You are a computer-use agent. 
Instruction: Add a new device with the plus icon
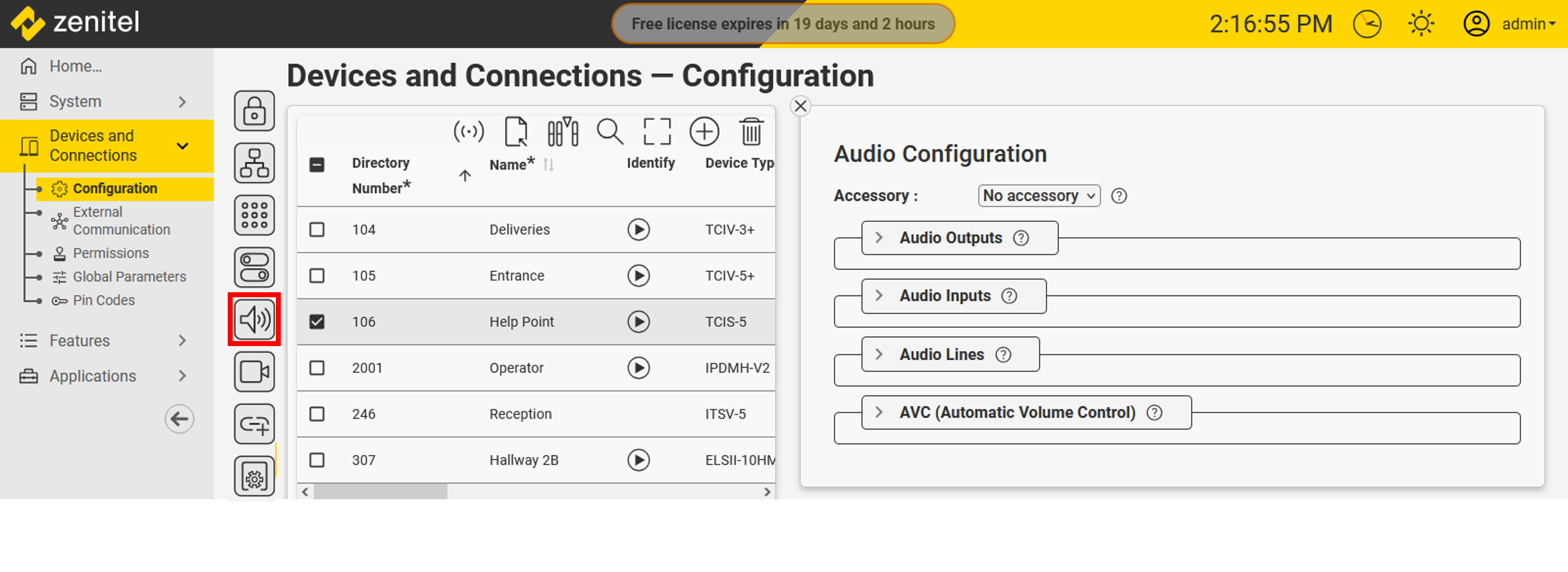[x=704, y=132]
